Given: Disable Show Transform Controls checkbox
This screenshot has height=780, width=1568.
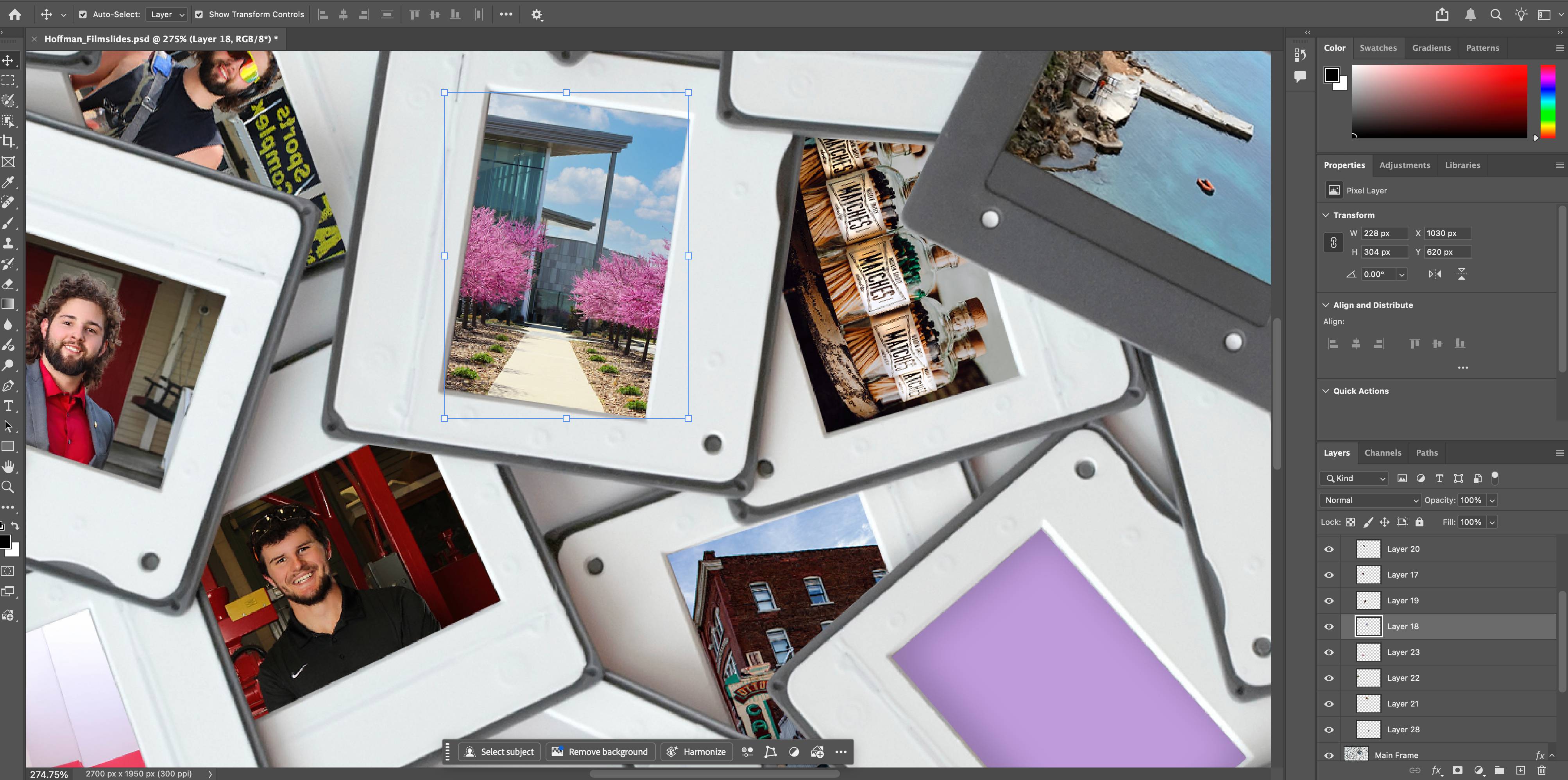Looking at the screenshot, I should (x=199, y=14).
